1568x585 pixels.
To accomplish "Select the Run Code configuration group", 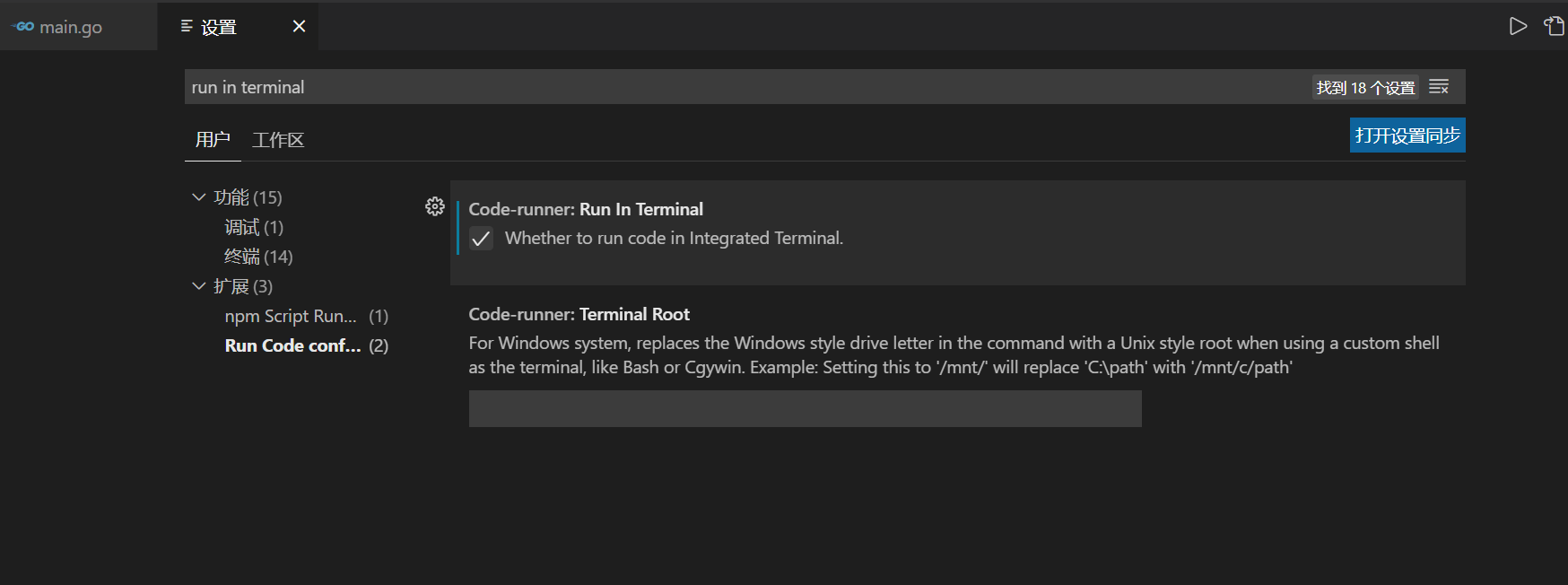I will pyautogui.click(x=292, y=345).
